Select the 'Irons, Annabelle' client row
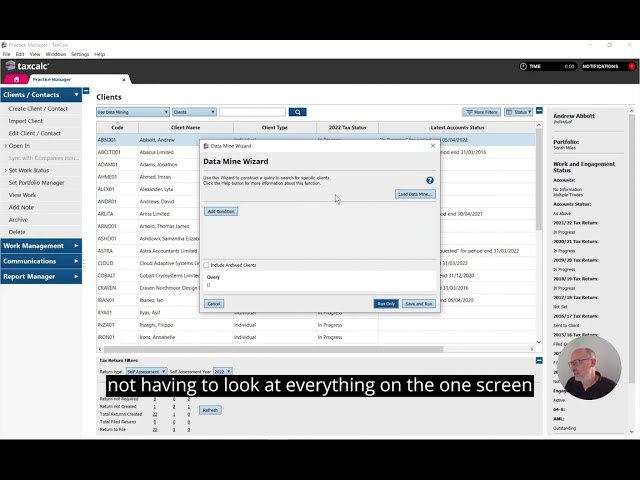Image resolution: width=640 pixels, height=480 pixels. (316, 337)
